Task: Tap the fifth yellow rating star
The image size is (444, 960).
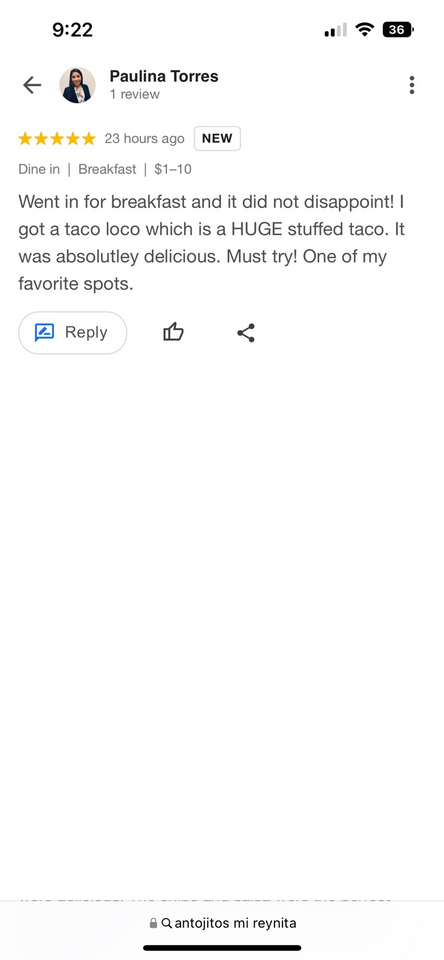Action: click(x=89, y=138)
